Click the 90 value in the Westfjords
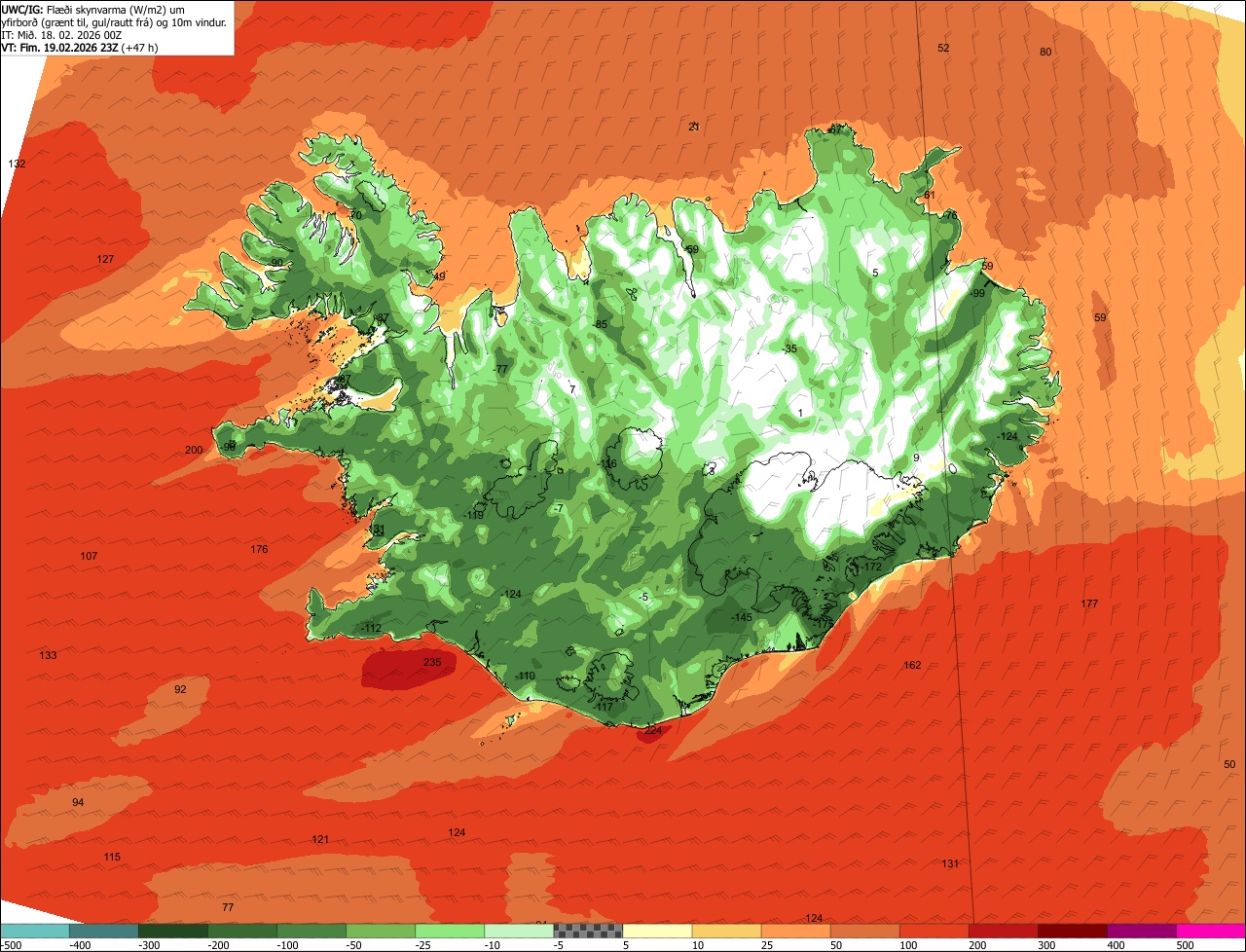 277,263
